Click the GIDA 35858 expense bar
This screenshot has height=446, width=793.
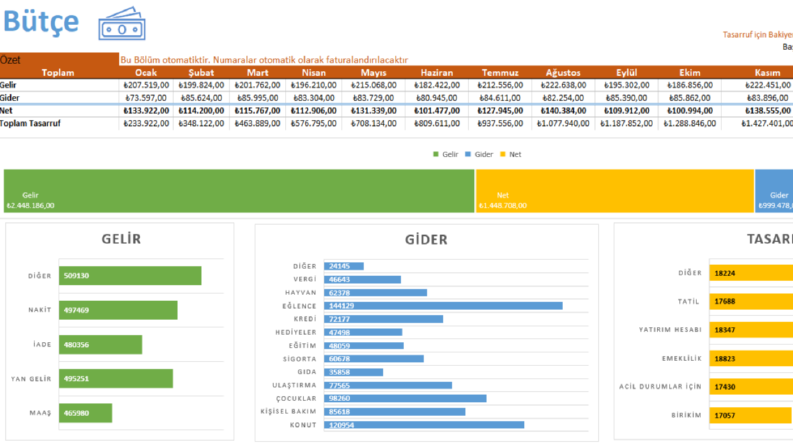point(354,372)
